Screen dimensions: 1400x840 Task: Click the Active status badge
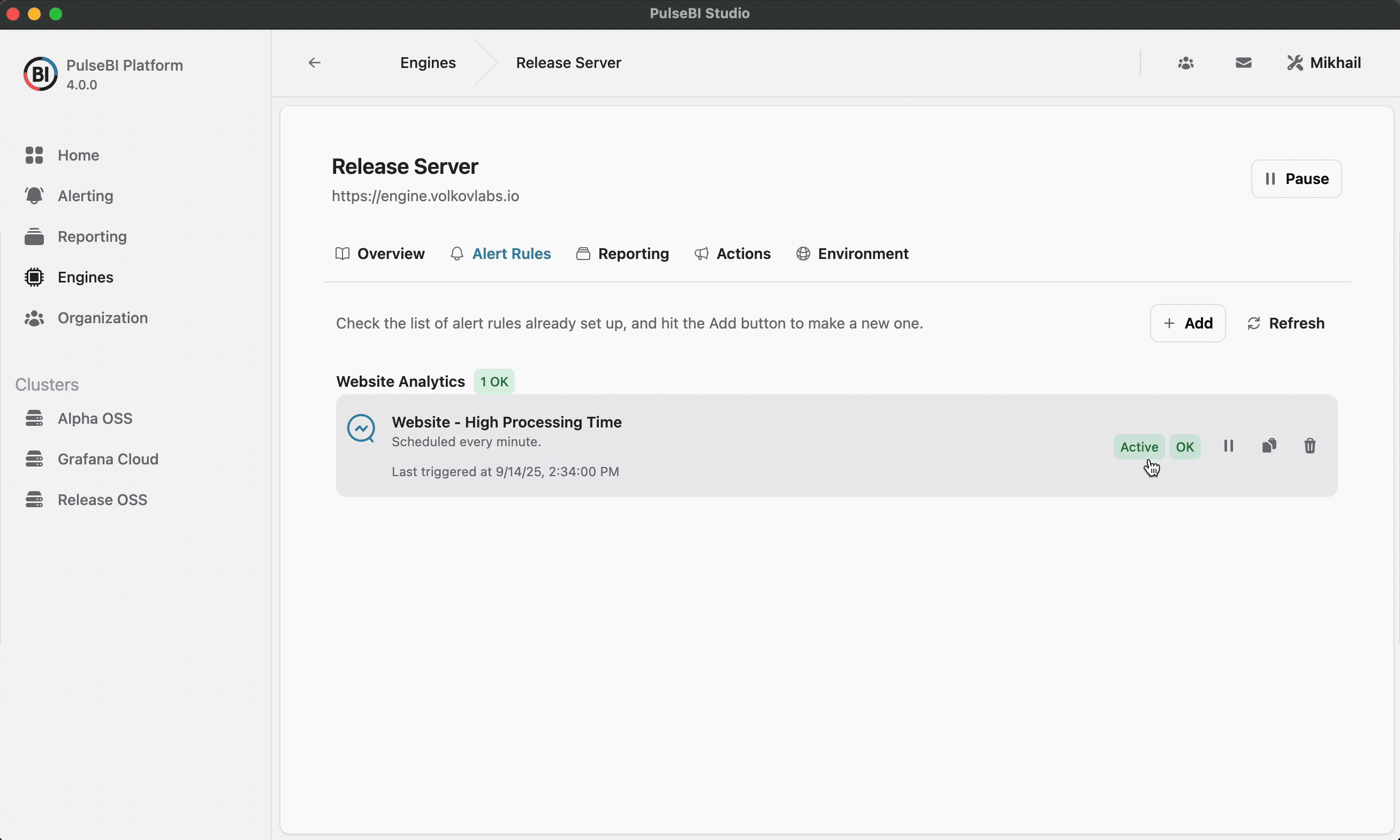tap(1139, 447)
